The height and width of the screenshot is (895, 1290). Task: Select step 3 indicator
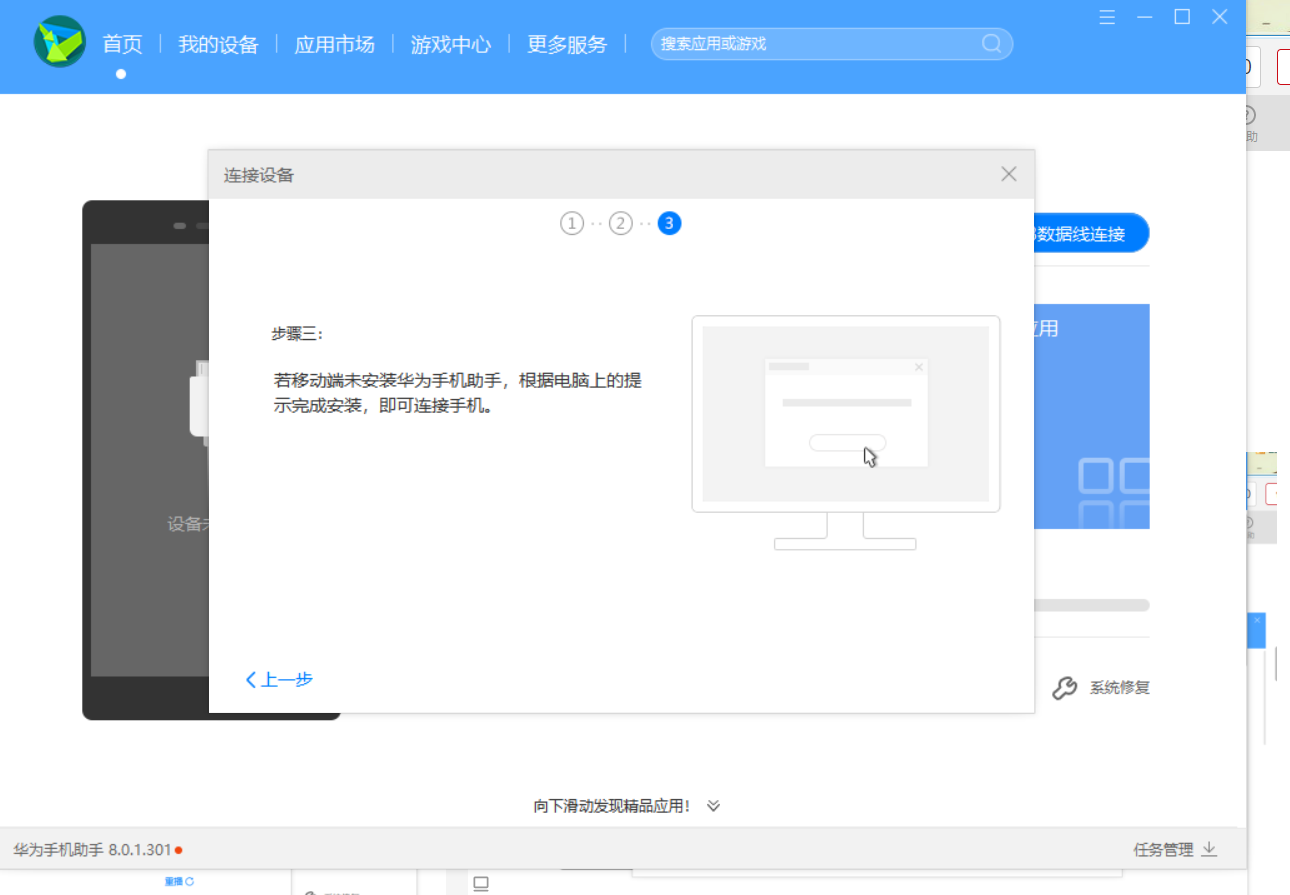670,223
